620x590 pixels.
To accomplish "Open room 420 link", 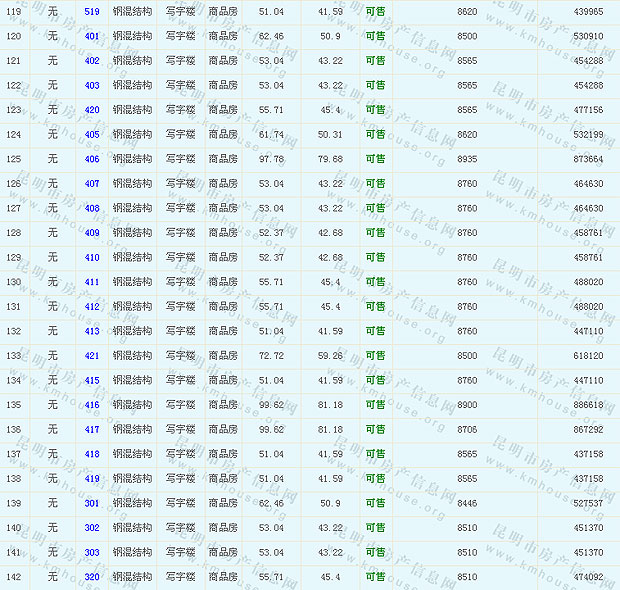I will [92, 110].
